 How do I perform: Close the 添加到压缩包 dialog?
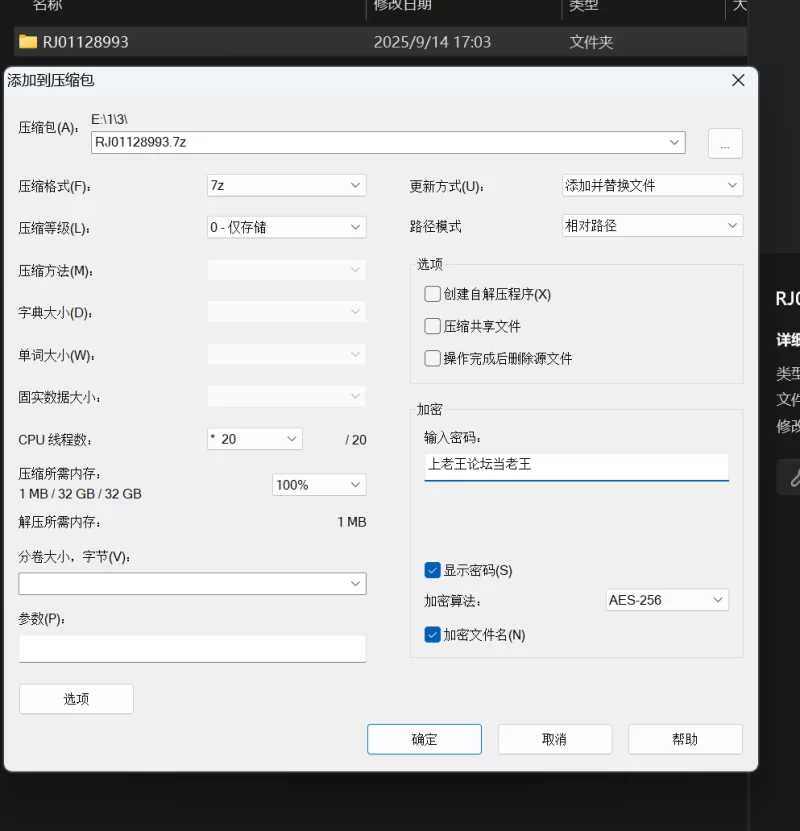[x=738, y=81]
